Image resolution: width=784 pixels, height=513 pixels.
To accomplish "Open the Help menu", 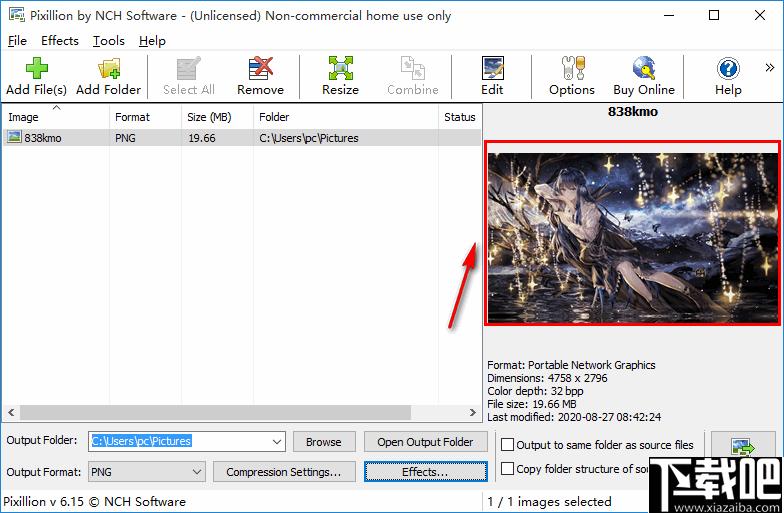I will coord(152,40).
